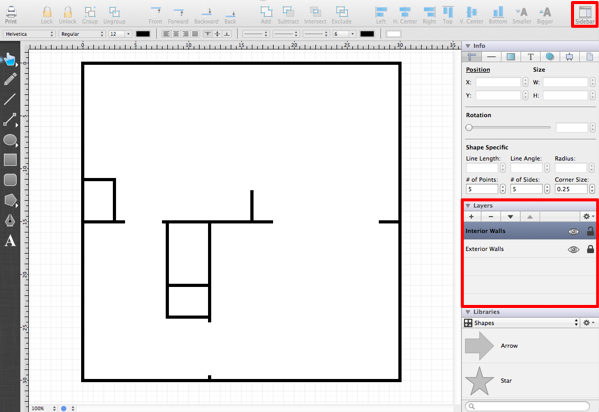Select the Text tool
The width and height of the screenshot is (599, 412).
coord(10,241)
